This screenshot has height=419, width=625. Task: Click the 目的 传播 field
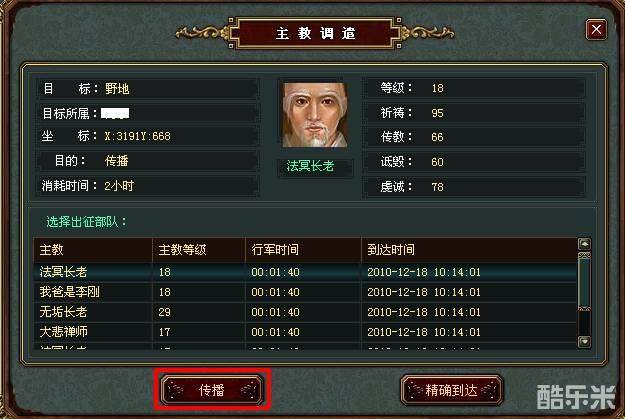click(148, 161)
